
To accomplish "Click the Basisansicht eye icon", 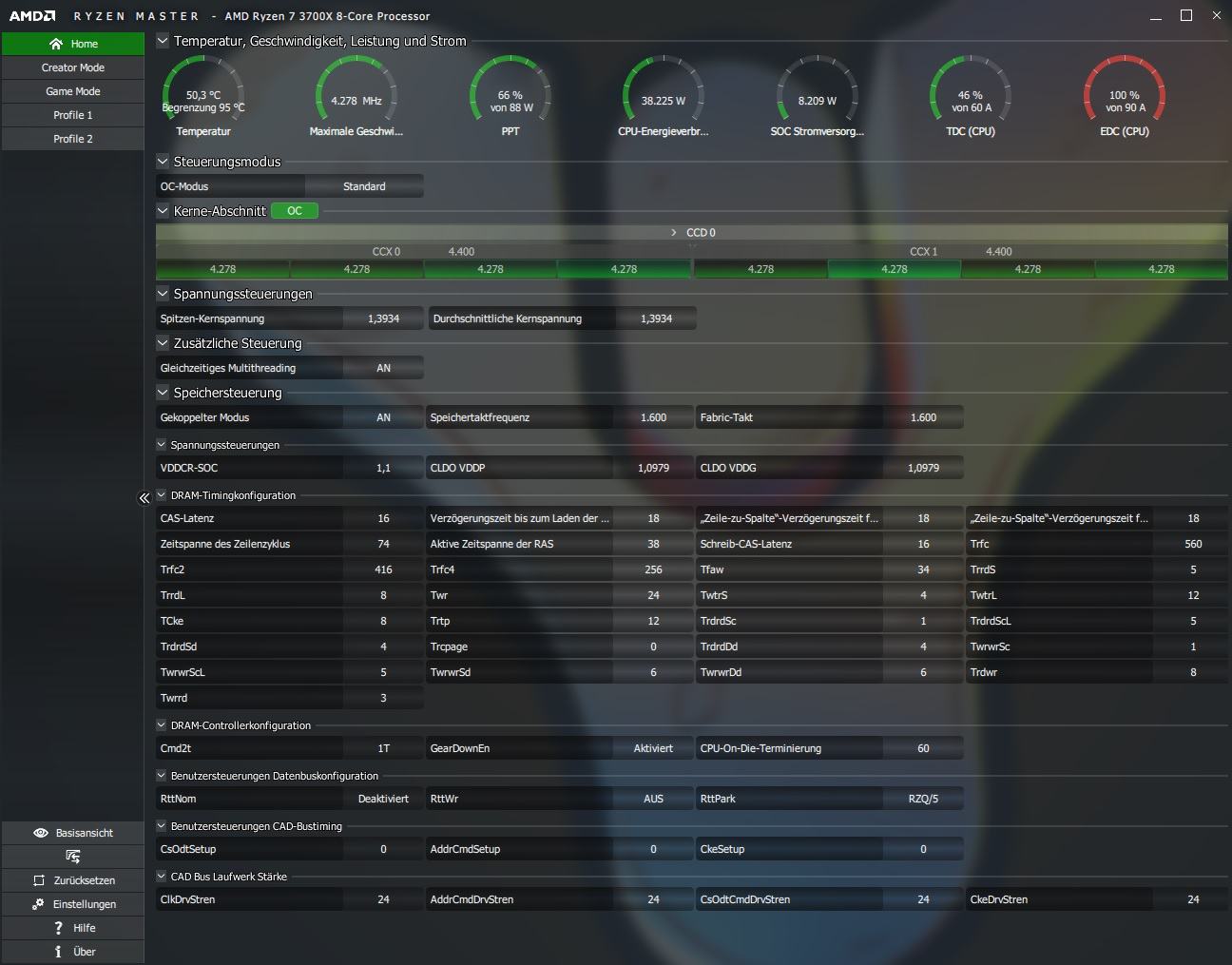I will tap(41, 833).
